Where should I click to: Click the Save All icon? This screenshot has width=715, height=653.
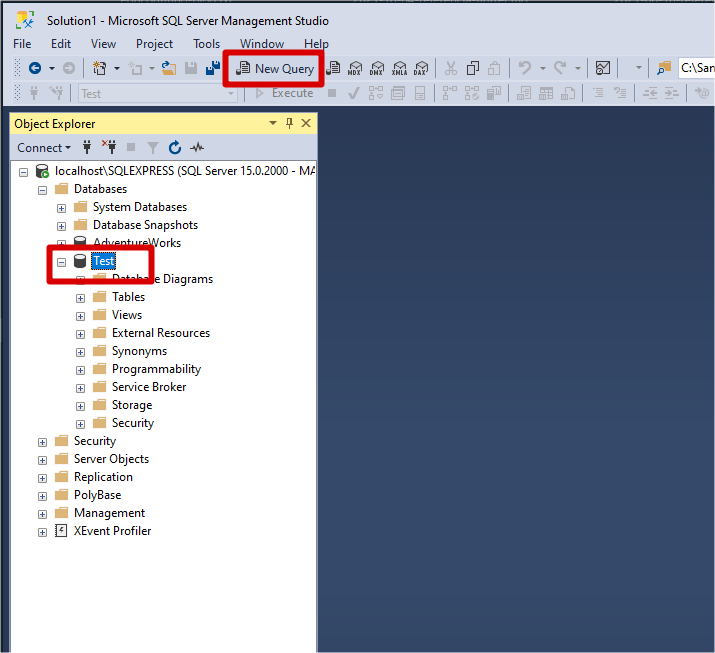(212, 68)
